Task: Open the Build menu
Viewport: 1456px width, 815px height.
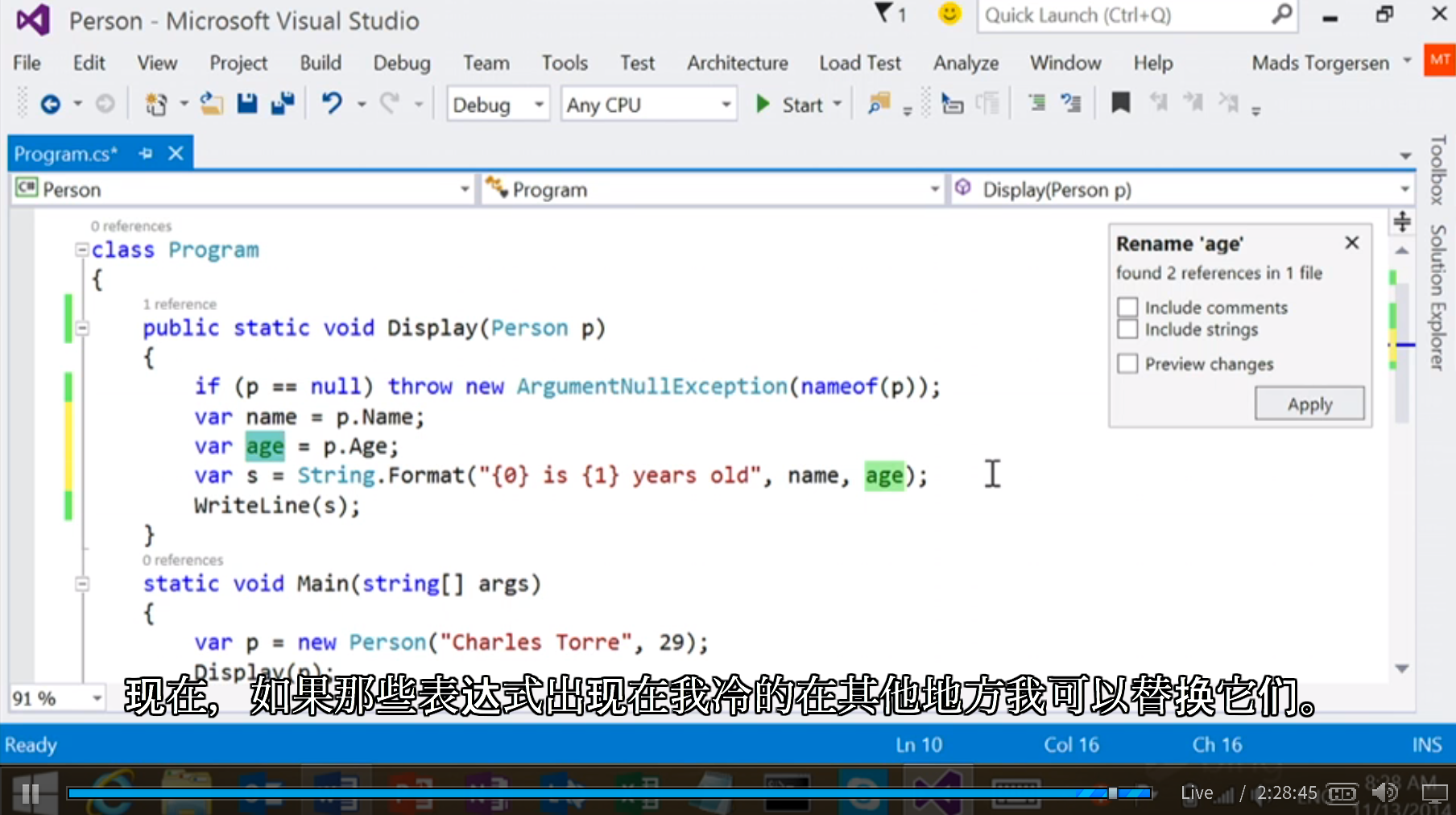Action: (x=321, y=63)
